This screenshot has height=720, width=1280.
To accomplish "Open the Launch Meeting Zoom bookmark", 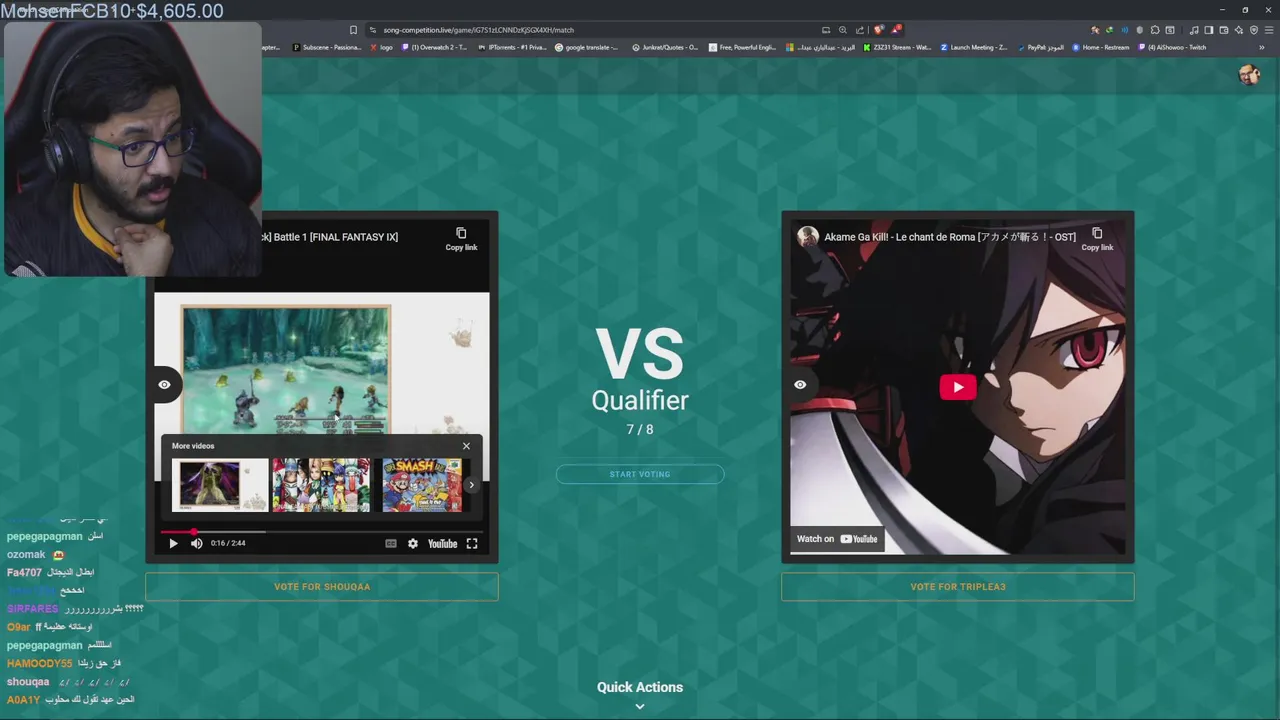I will point(974,47).
